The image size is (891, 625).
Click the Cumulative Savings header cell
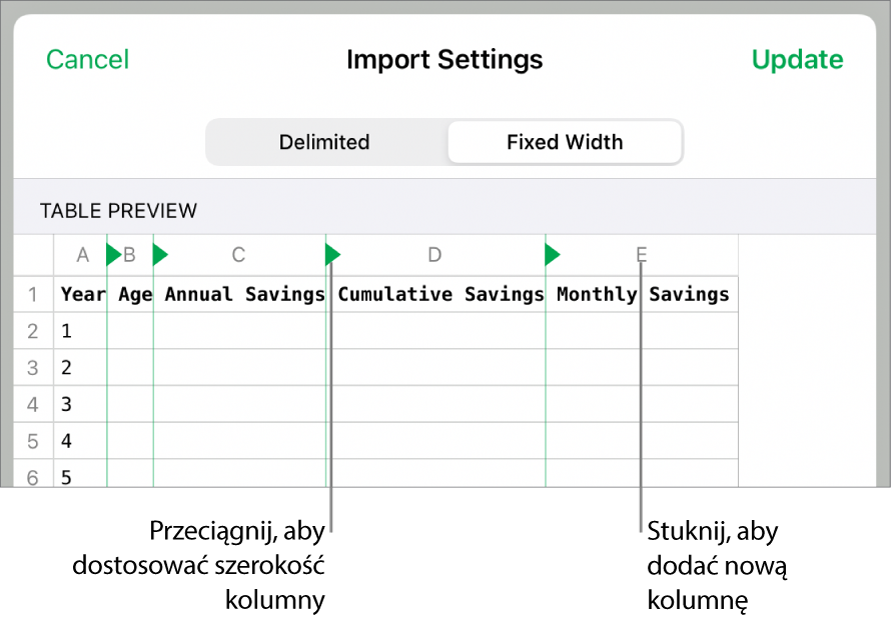440,295
